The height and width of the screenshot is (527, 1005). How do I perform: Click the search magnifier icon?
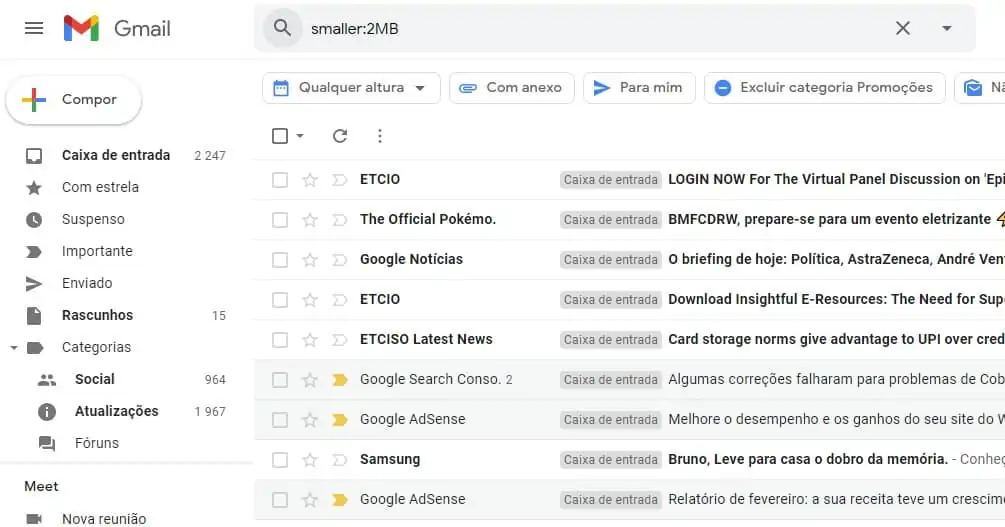pyautogui.click(x=282, y=28)
